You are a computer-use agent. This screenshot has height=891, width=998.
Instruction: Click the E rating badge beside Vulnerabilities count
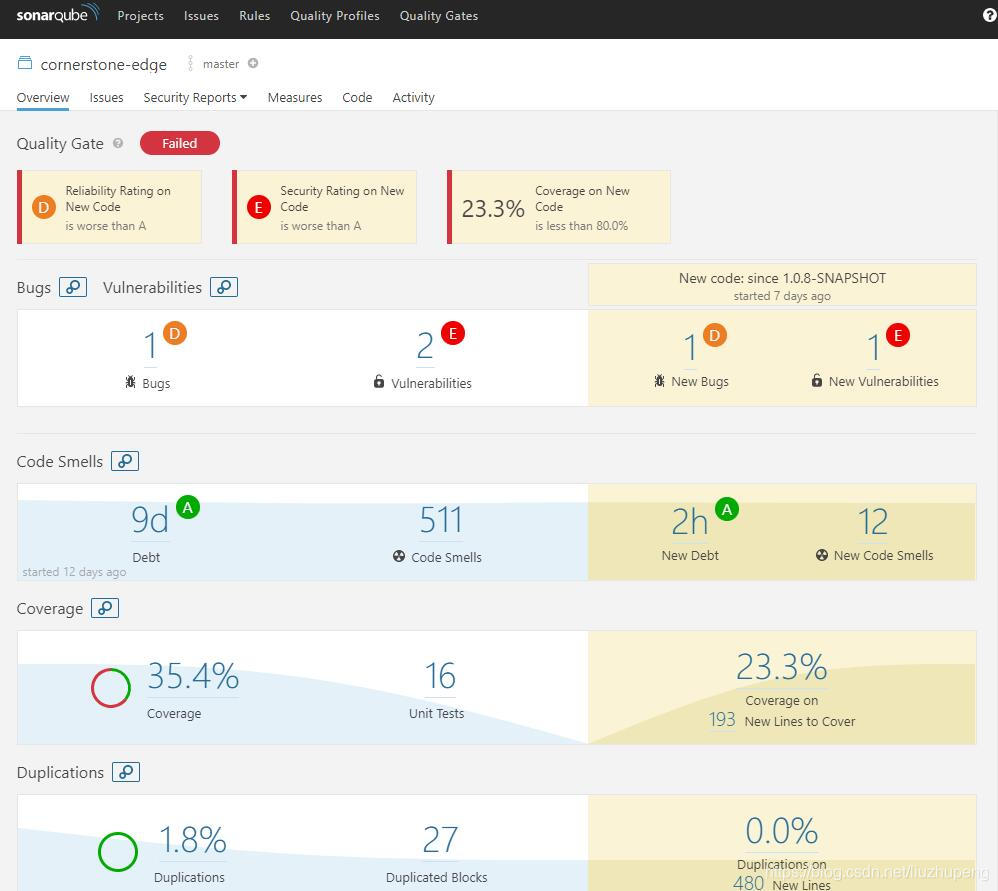click(x=453, y=333)
